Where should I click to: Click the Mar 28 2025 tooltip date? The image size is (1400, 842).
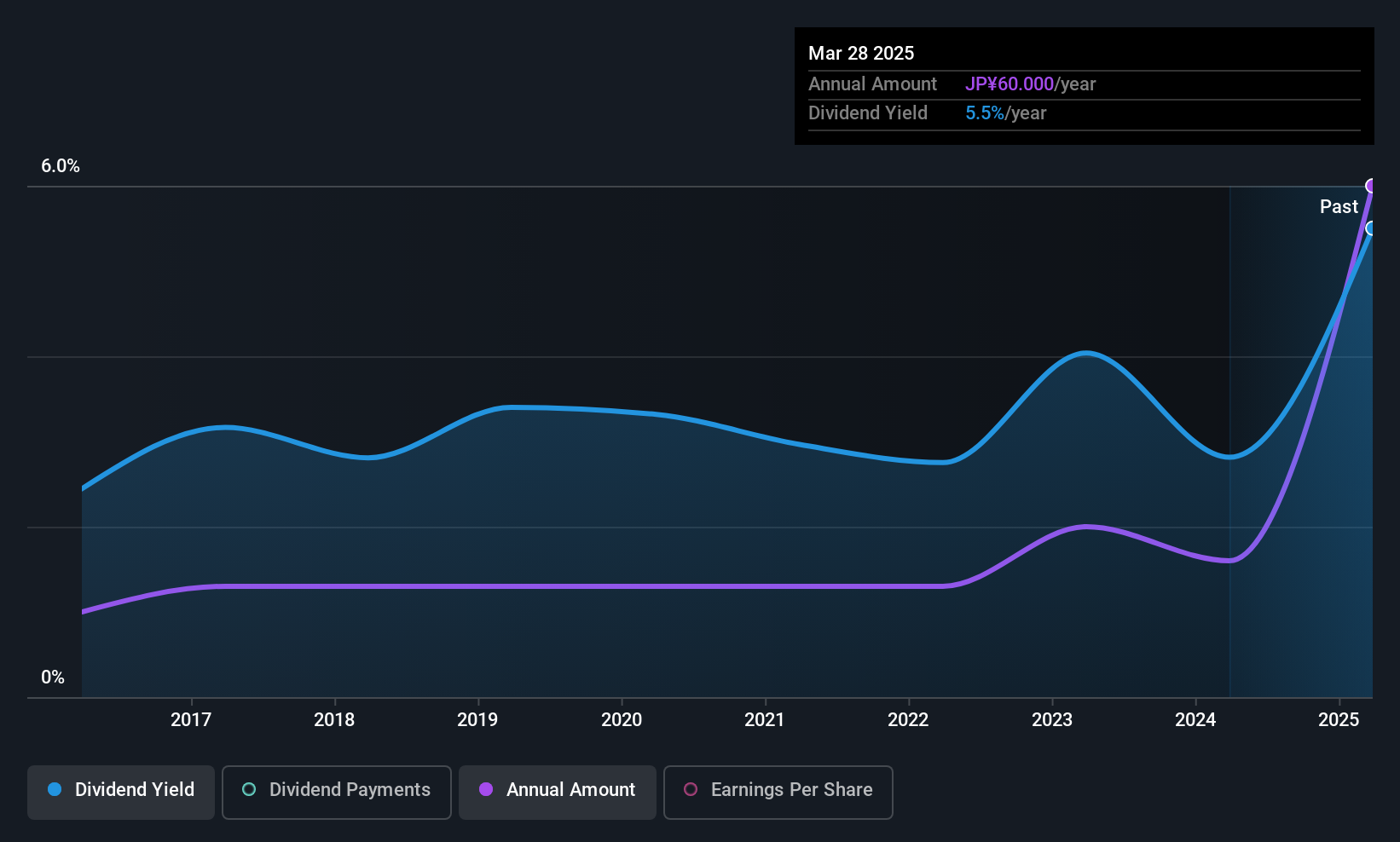861,53
